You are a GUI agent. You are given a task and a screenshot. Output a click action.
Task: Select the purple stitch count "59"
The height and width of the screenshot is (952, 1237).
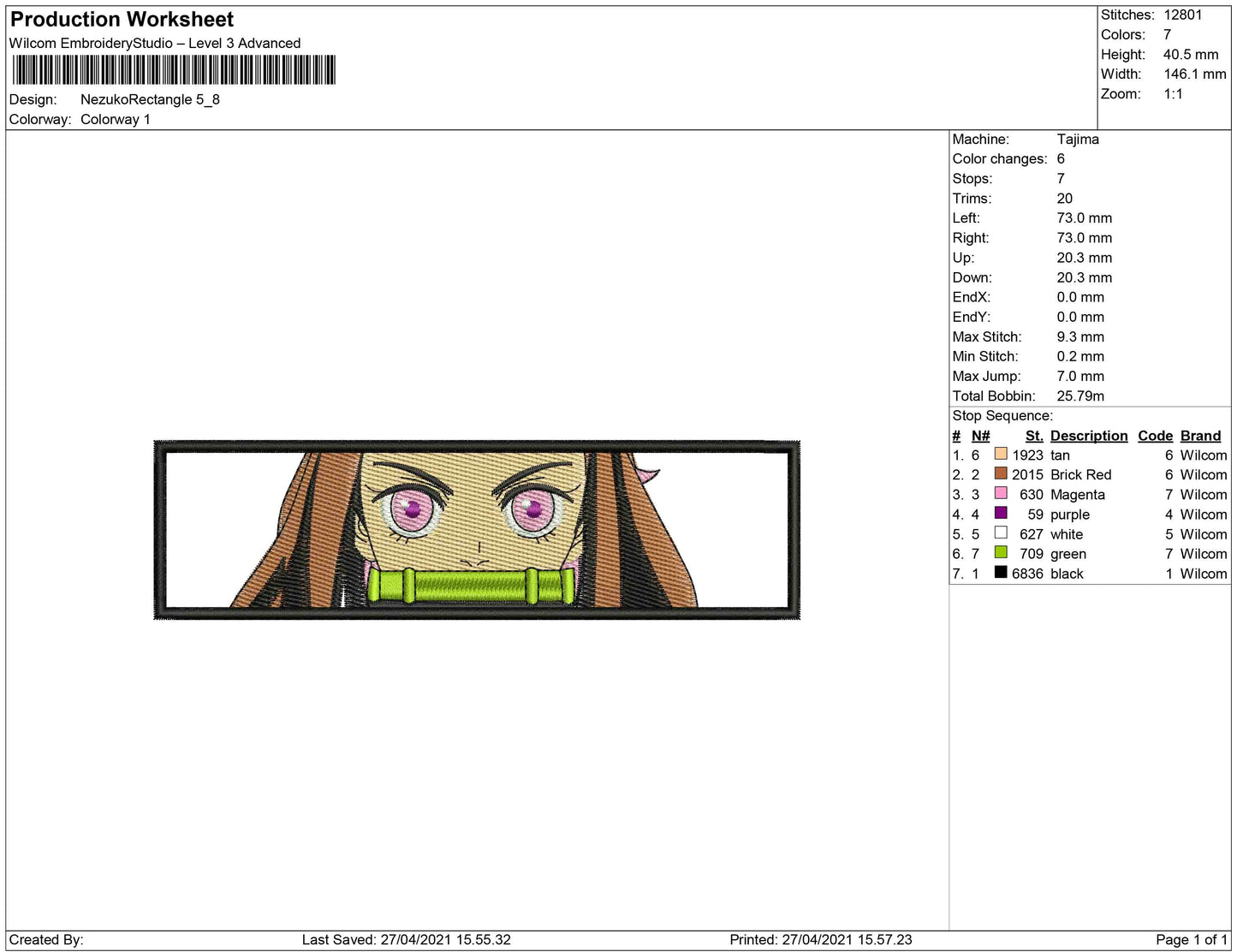[x=1036, y=515]
